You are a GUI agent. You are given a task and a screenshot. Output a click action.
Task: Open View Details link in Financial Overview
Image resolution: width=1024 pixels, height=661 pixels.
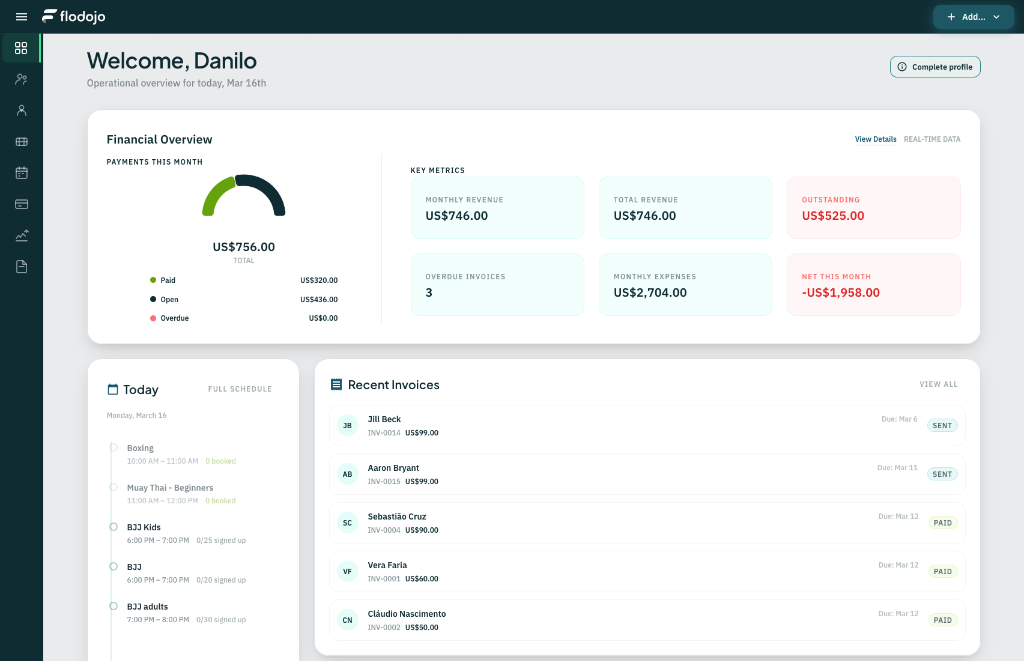[x=875, y=139]
